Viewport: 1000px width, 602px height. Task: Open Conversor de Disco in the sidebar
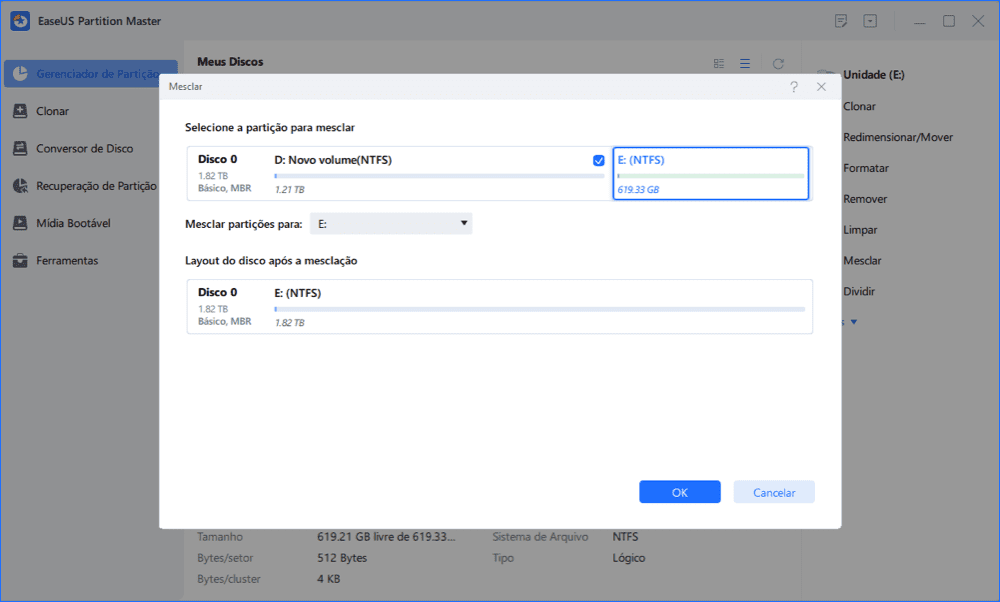pyautogui.click(x=85, y=149)
